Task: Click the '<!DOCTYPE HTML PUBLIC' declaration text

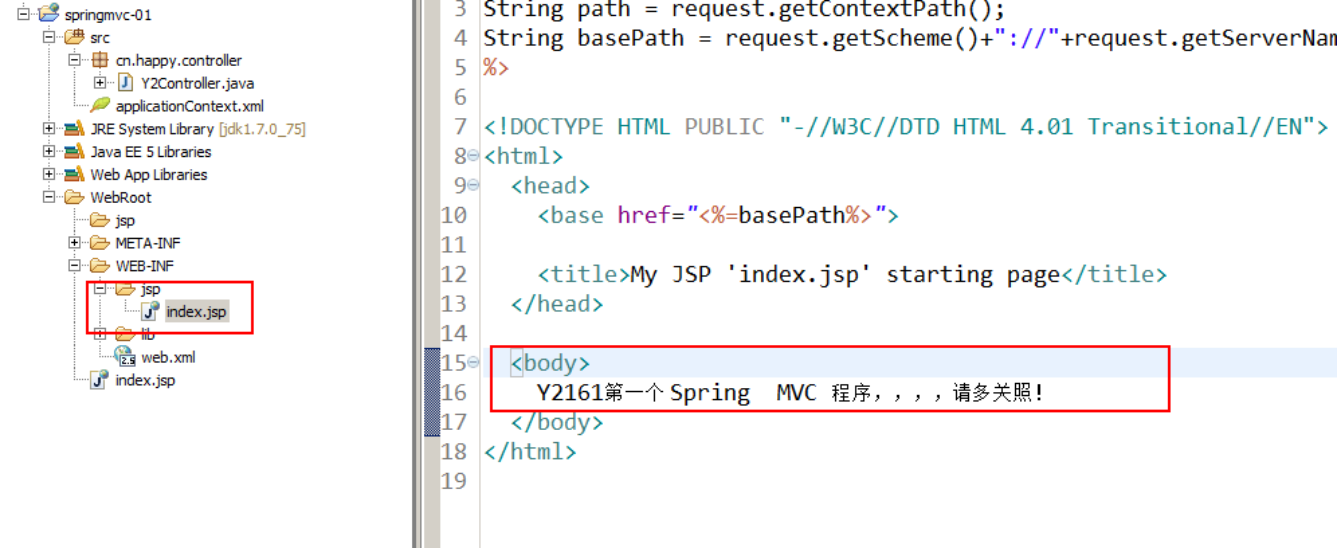Action: click(625, 127)
